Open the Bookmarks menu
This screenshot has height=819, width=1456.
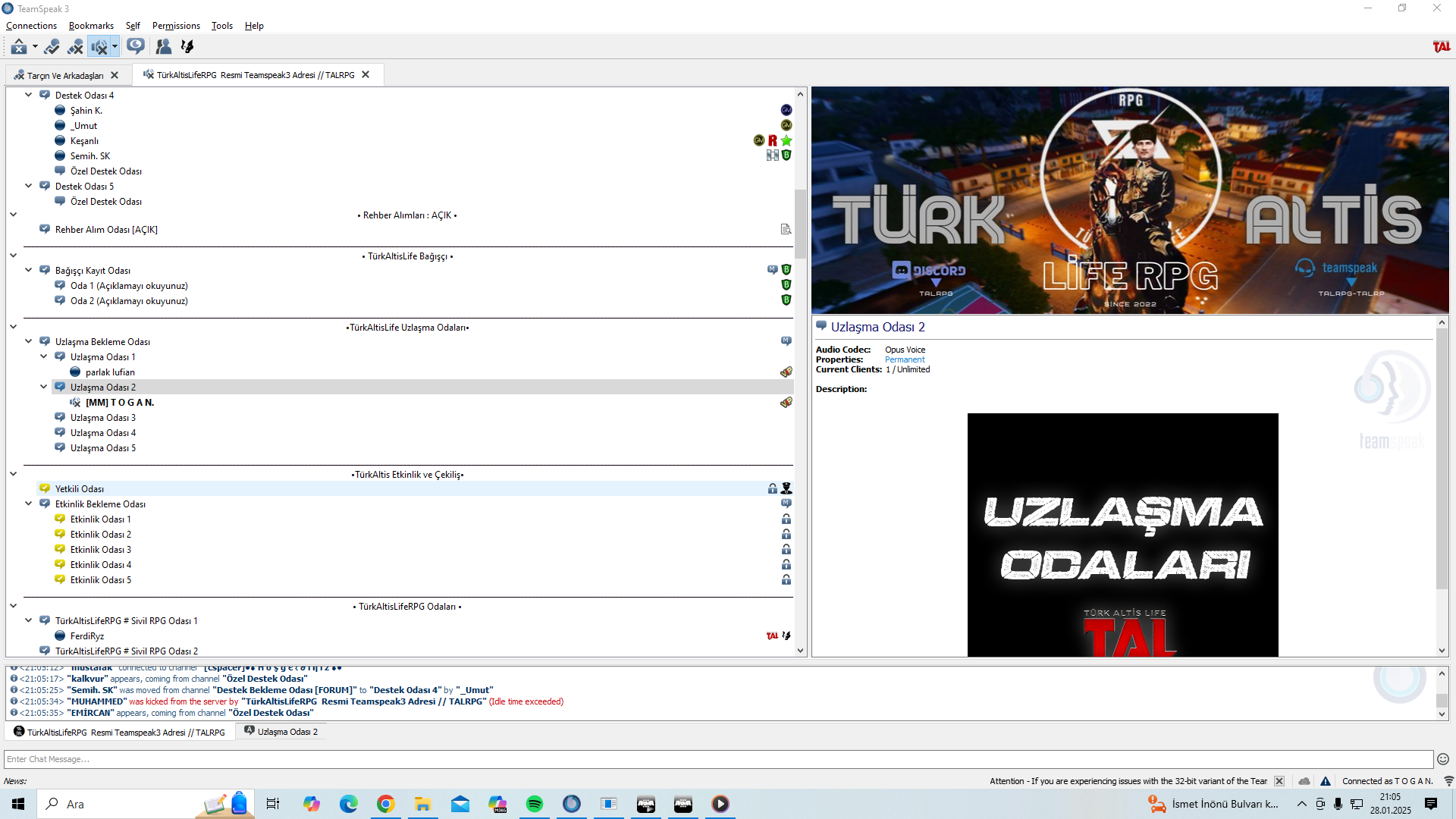pyautogui.click(x=91, y=26)
